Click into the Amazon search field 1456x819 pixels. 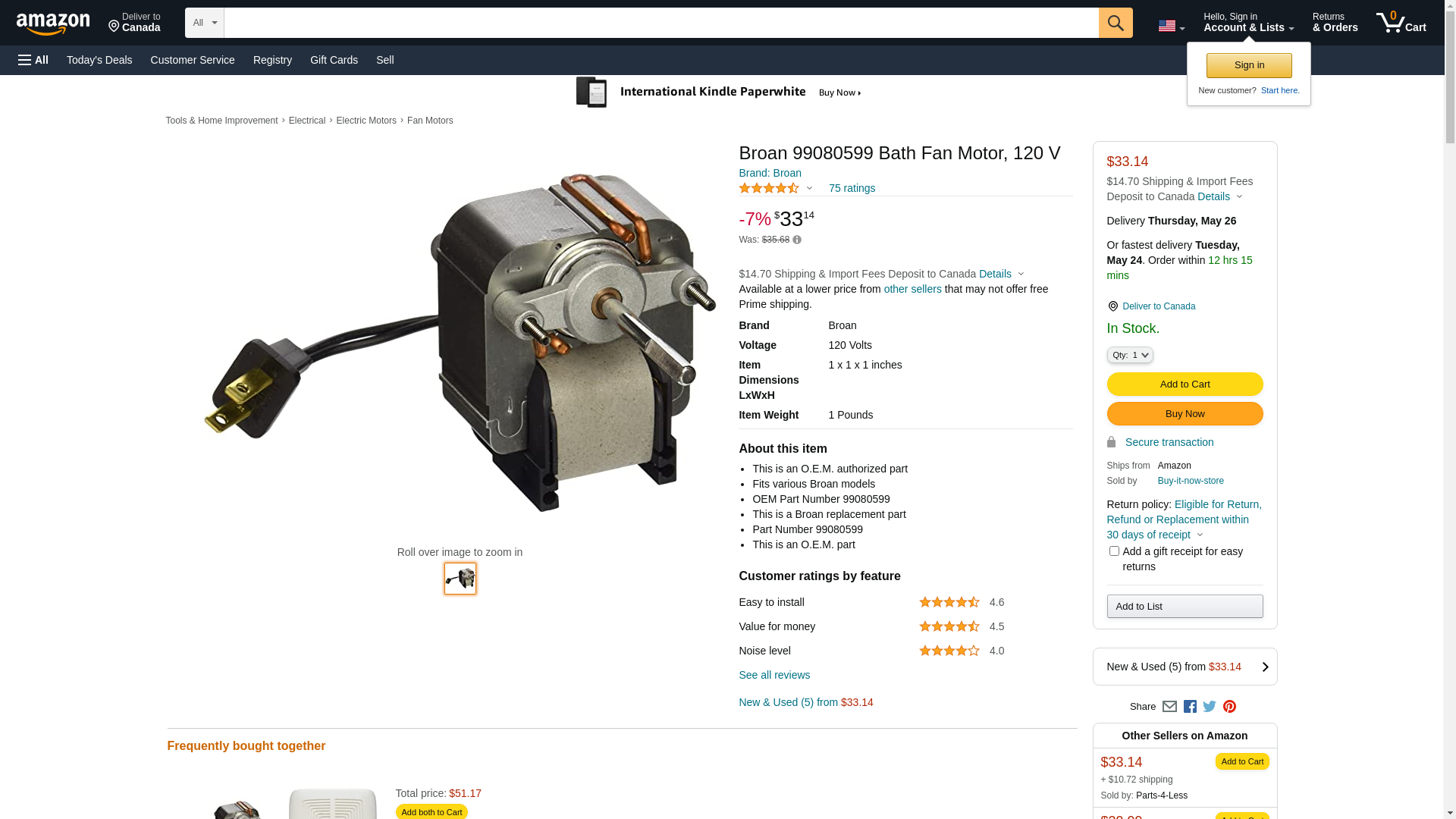[661, 23]
